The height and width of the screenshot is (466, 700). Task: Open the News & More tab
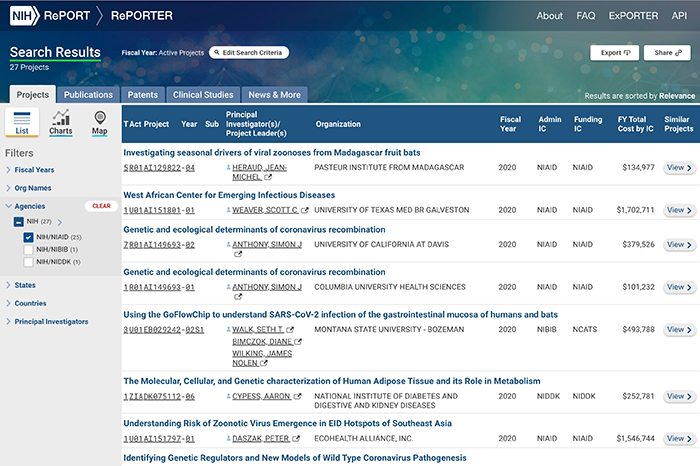coord(275,95)
